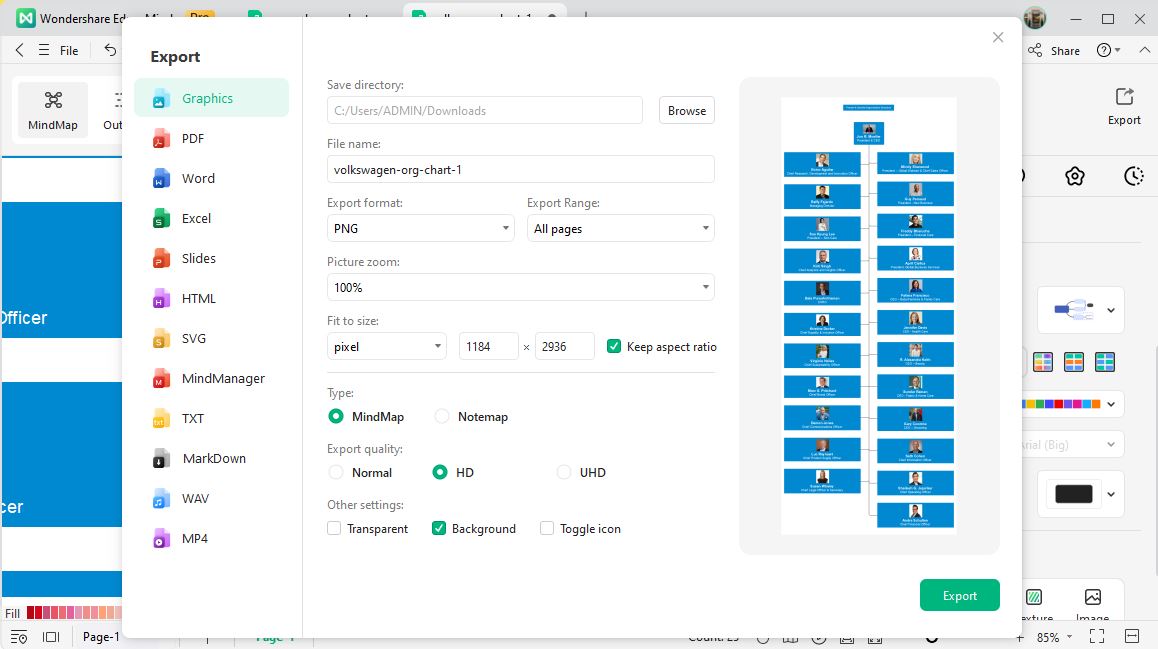Expand the layout style dropdown
Image resolution: width=1158 pixels, height=649 pixels.
tap(1111, 310)
